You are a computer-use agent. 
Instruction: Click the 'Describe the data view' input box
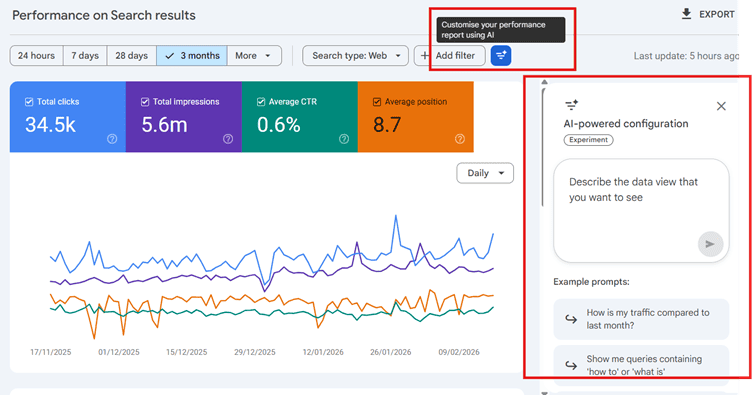click(641, 210)
